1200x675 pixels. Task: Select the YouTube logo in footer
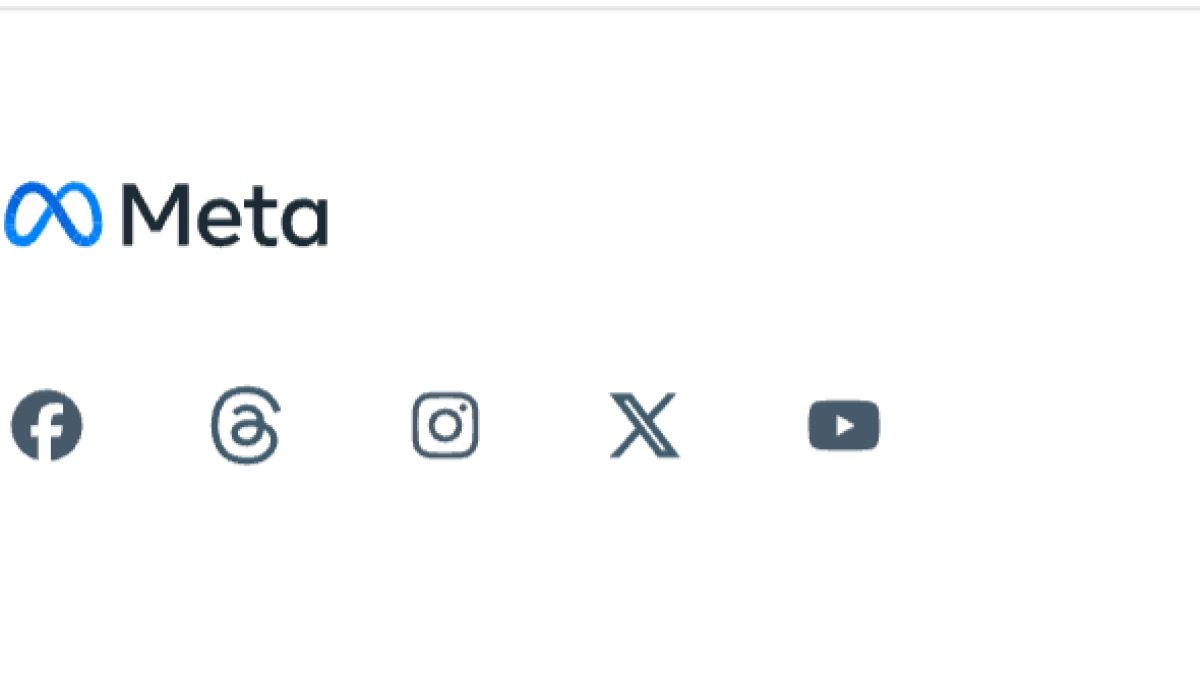click(844, 425)
